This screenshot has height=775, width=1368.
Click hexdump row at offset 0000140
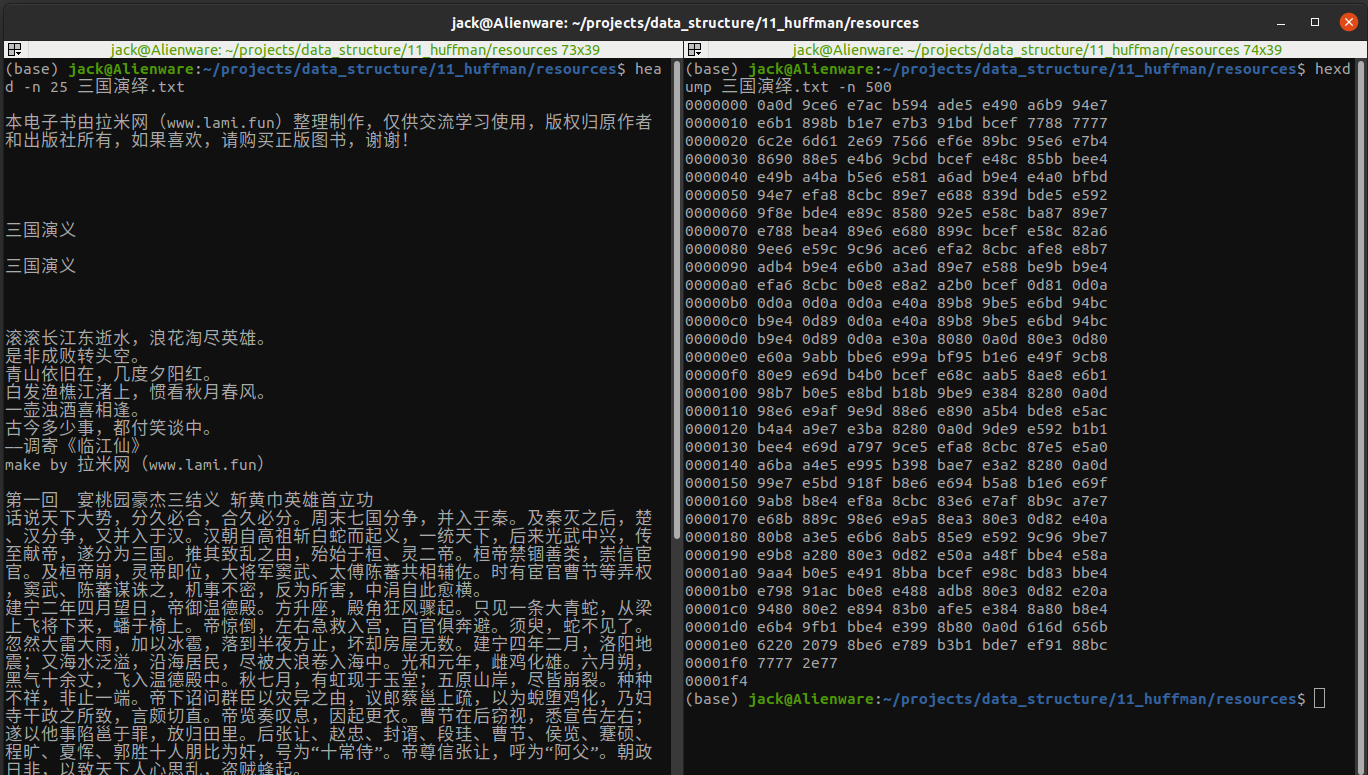(897, 465)
